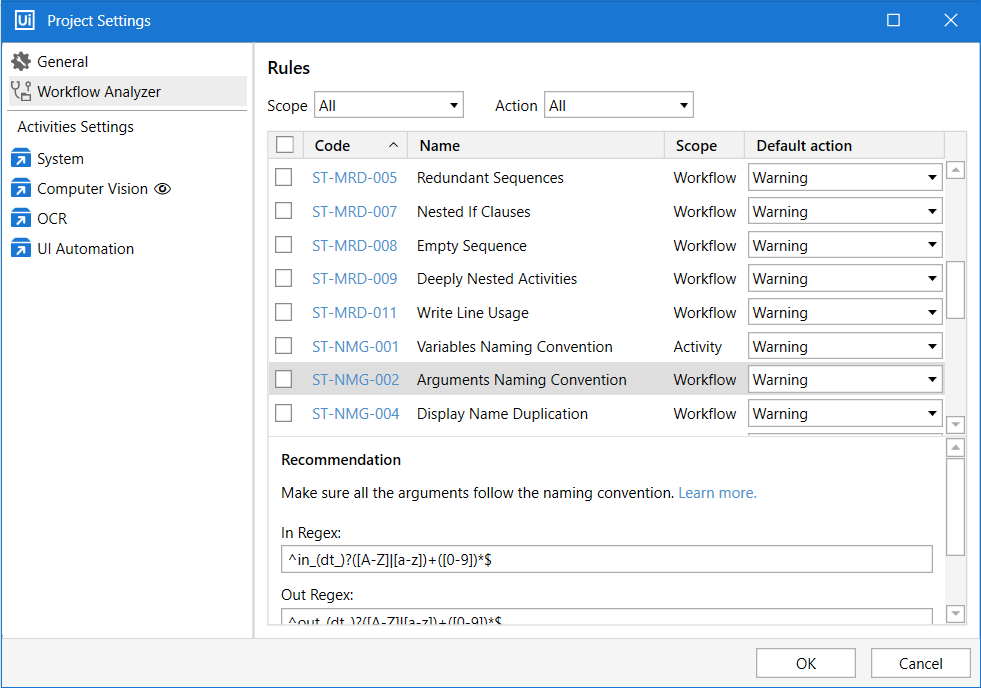The height and width of the screenshot is (688, 981).
Task: Open the Action filter dropdown
Action: (618, 105)
